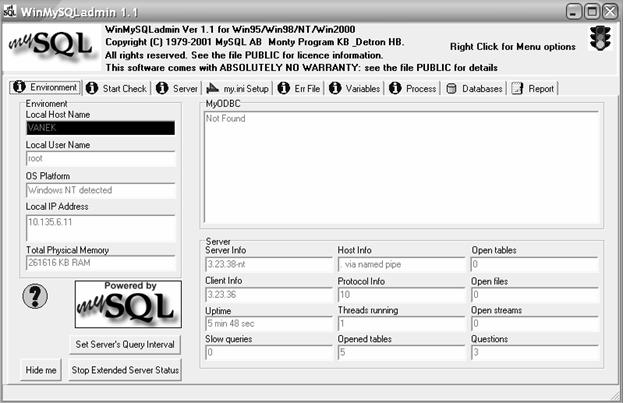Click the WinMySQLadmin title bar app icon
The image size is (624, 403).
(x=10, y=11)
